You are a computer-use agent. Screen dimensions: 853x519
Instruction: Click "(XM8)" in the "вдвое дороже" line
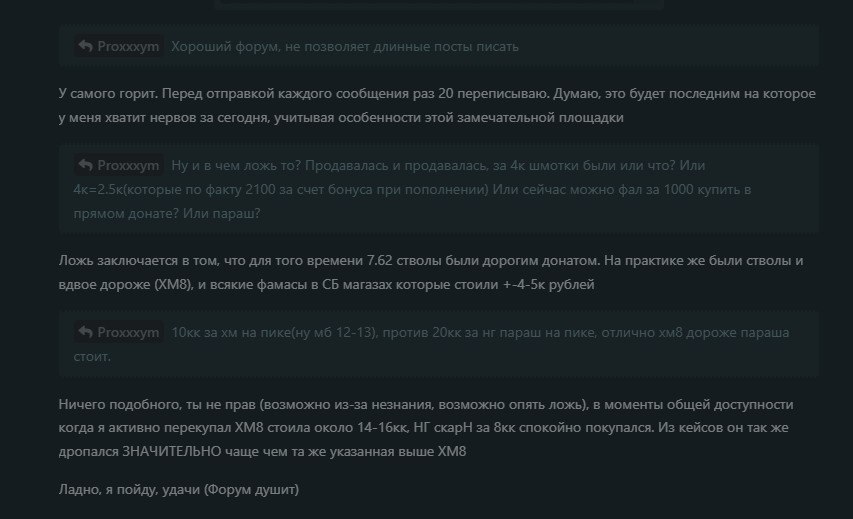174,285
